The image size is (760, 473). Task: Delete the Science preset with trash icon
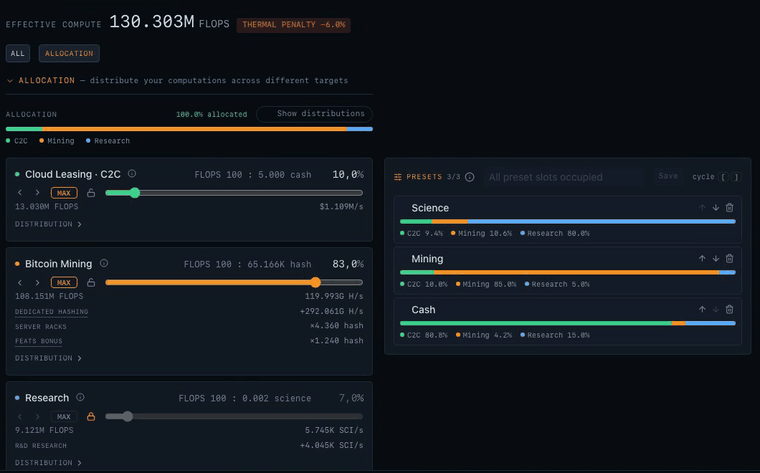pyautogui.click(x=729, y=207)
